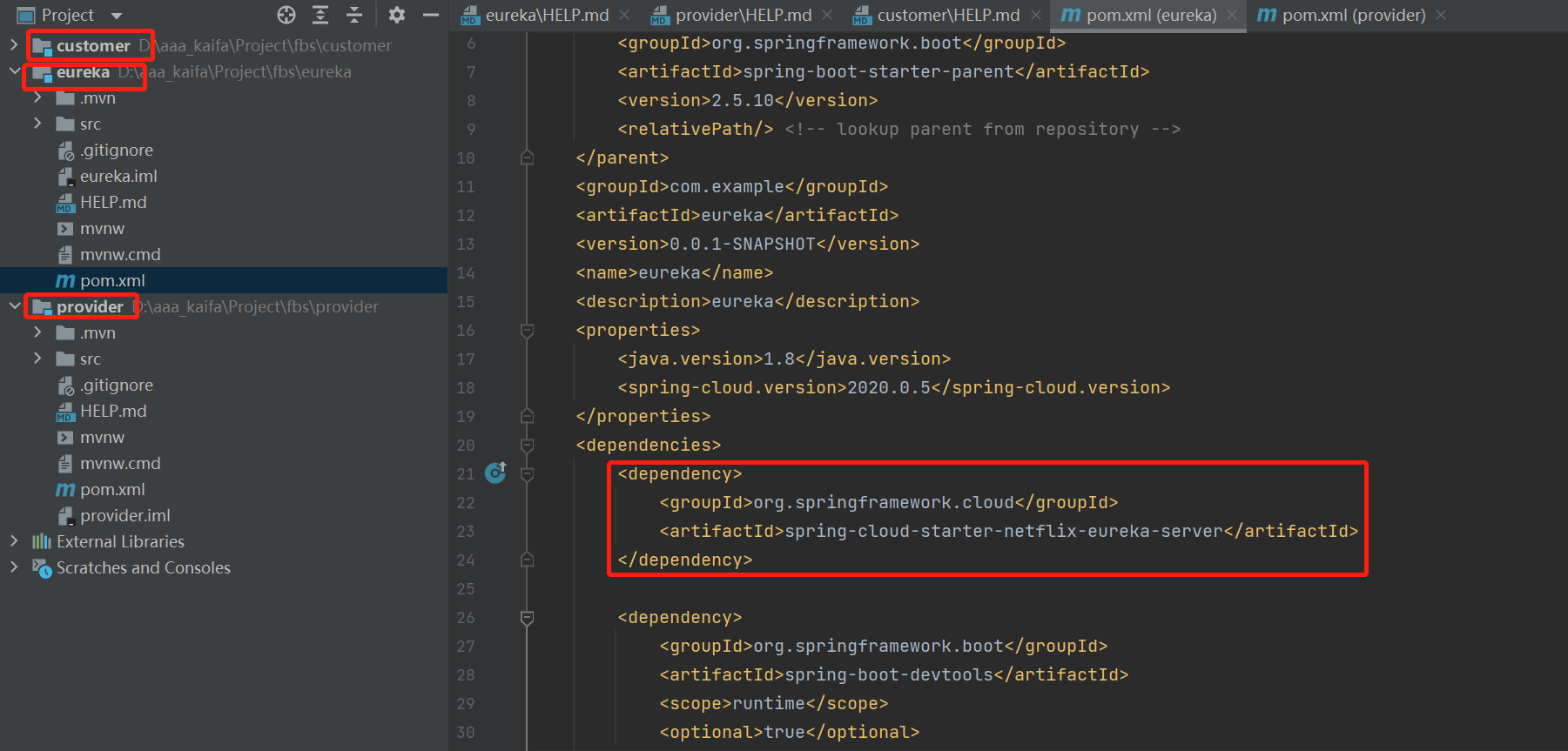Click the scope runtime line
Screen dimensions: 1568x751
tap(774, 703)
